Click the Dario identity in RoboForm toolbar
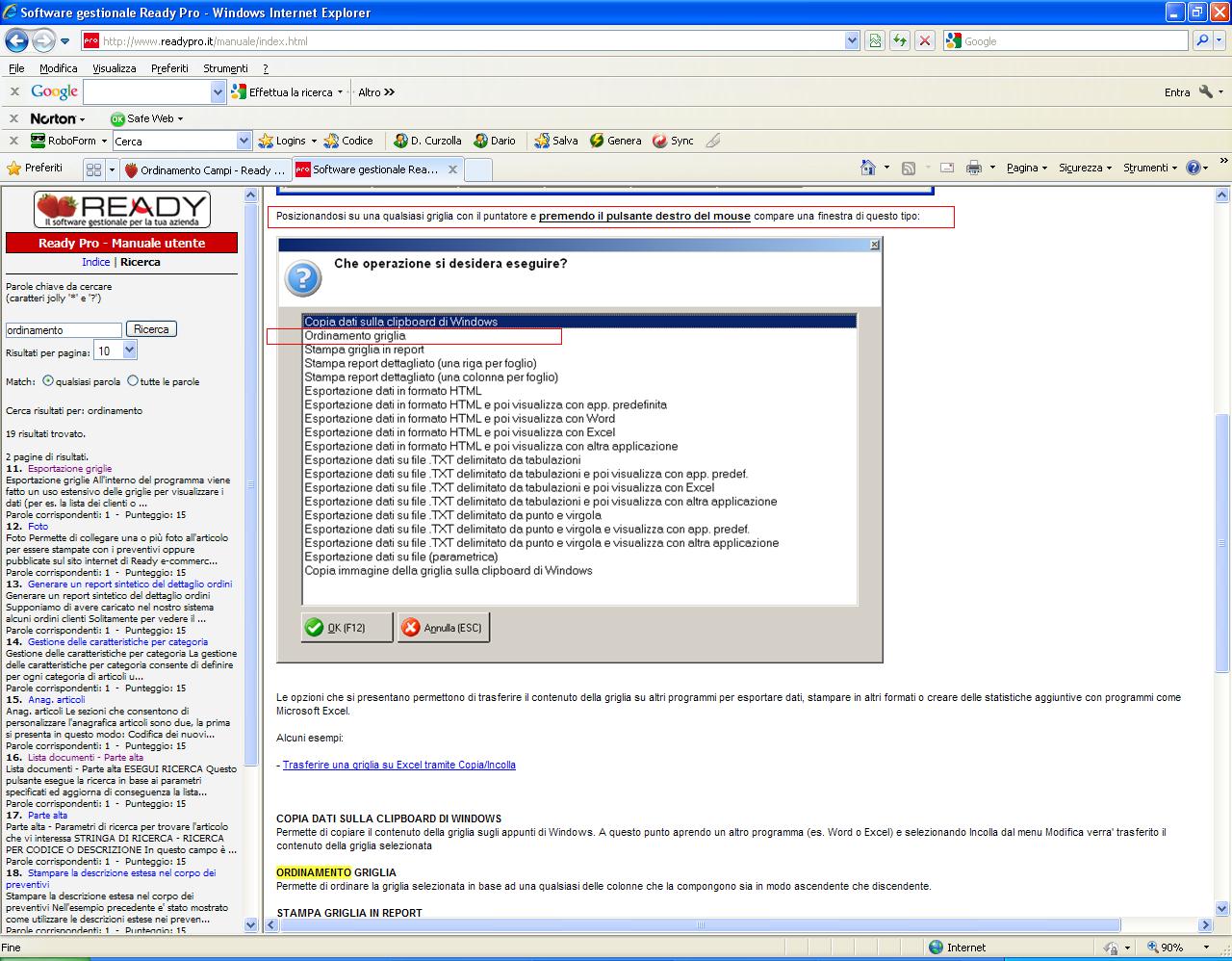Viewport: 1232px width, 961px height. click(x=495, y=141)
